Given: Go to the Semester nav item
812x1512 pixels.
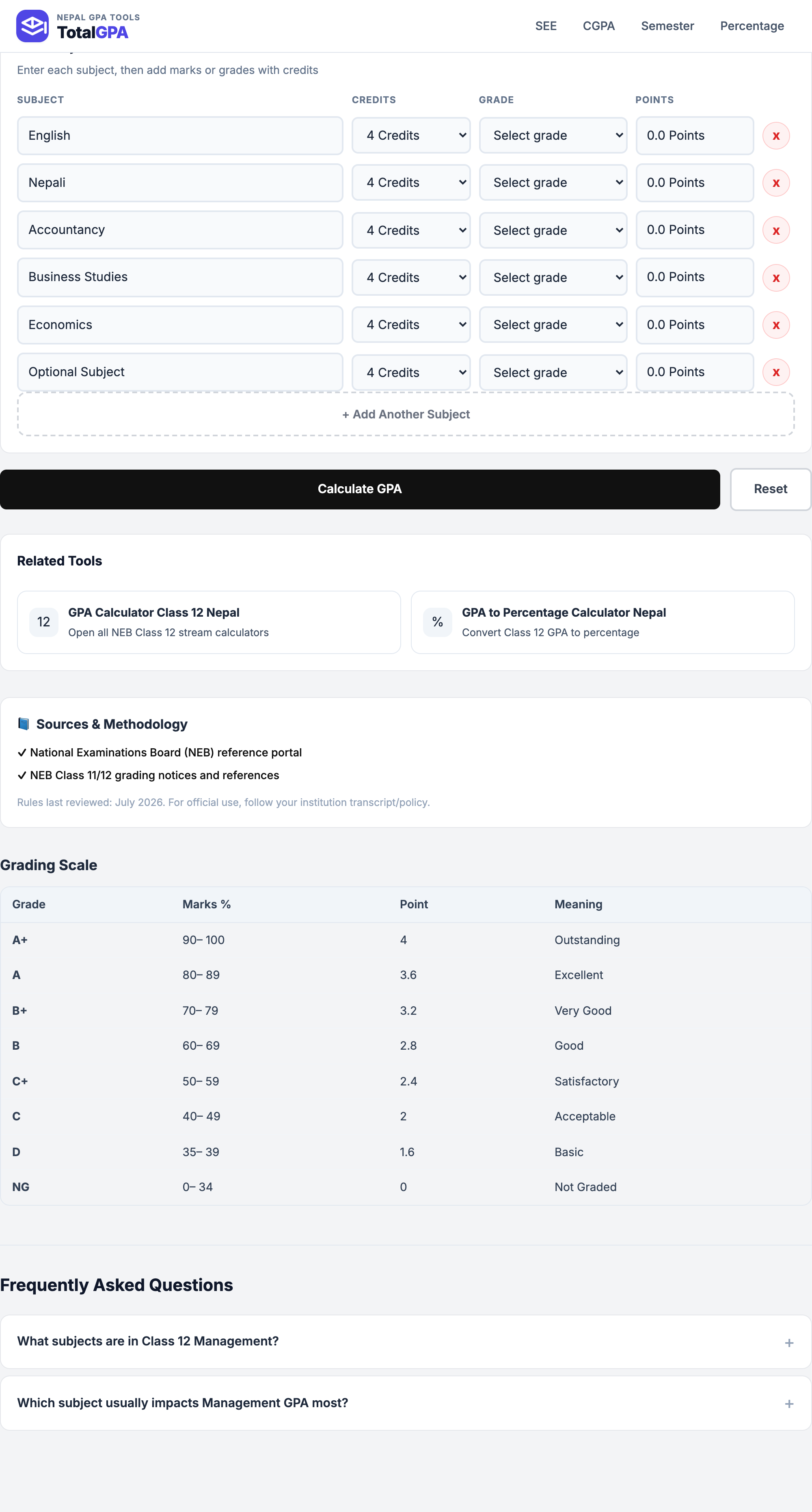Looking at the screenshot, I should point(667,26).
